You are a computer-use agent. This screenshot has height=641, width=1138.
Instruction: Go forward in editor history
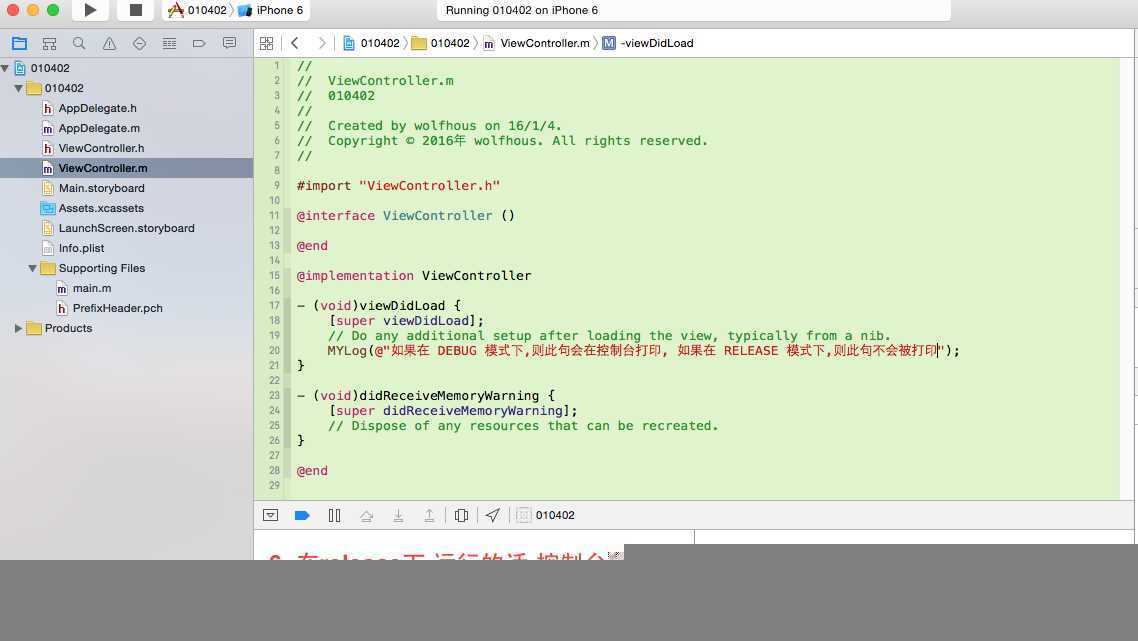point(322,44)
